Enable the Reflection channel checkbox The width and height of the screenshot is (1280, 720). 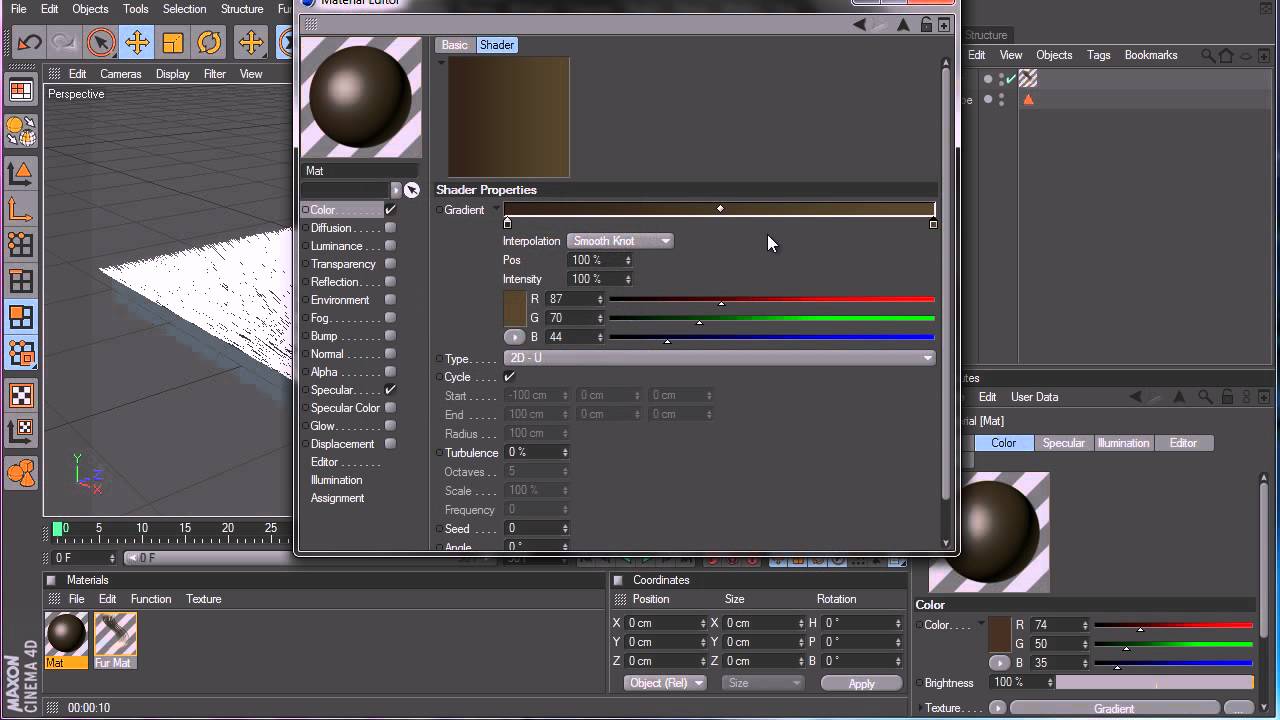pyautogui.click(x=390, y=282)
